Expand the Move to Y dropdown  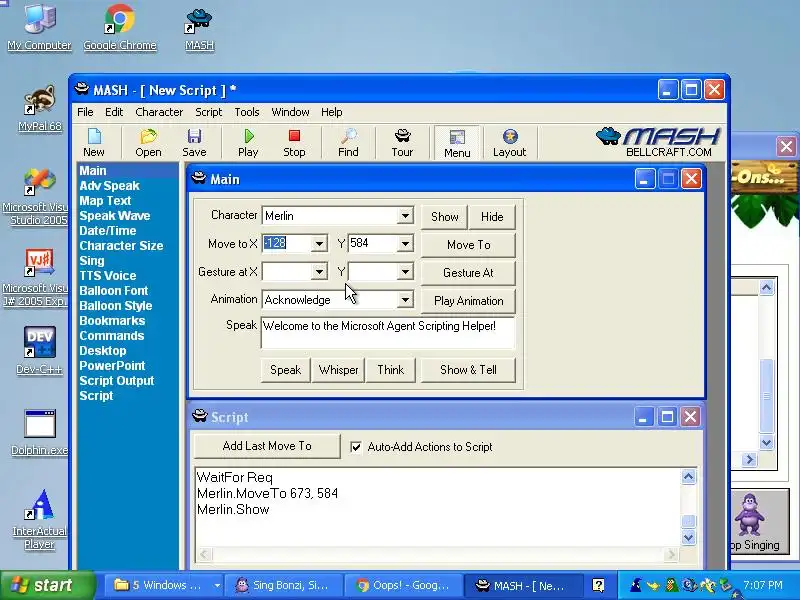pos(405,244)
